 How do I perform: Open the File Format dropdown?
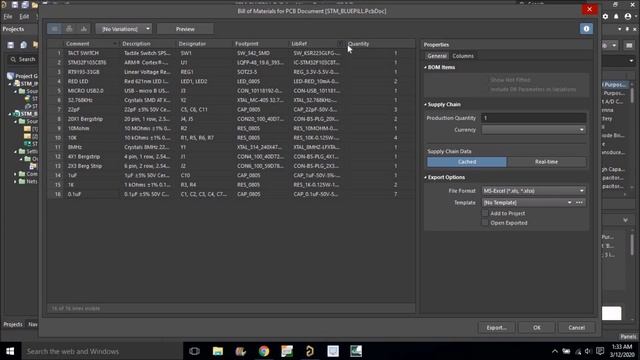click(x=534, y=191)
